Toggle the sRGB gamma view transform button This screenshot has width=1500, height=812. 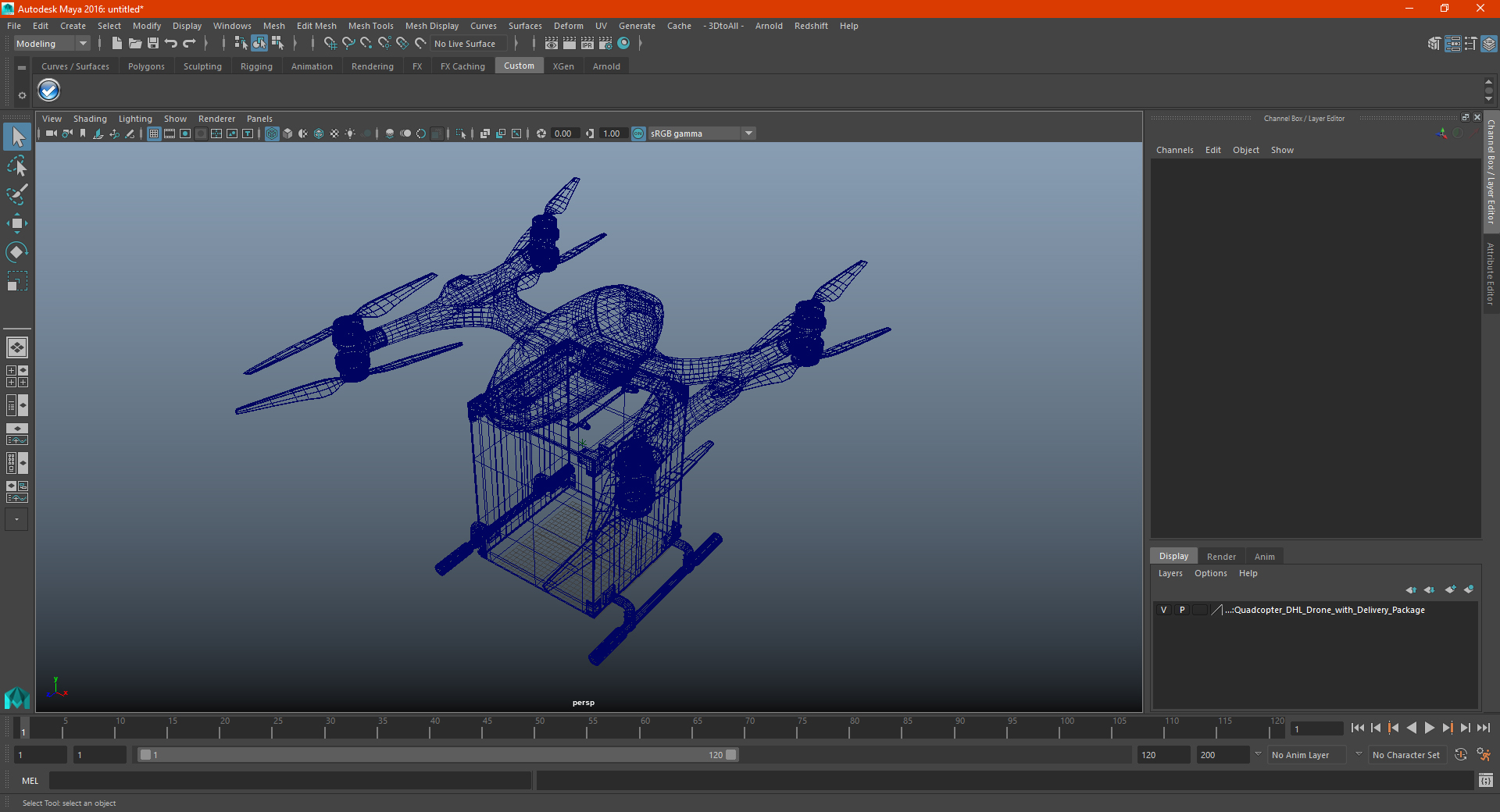(x=638, y=134)
